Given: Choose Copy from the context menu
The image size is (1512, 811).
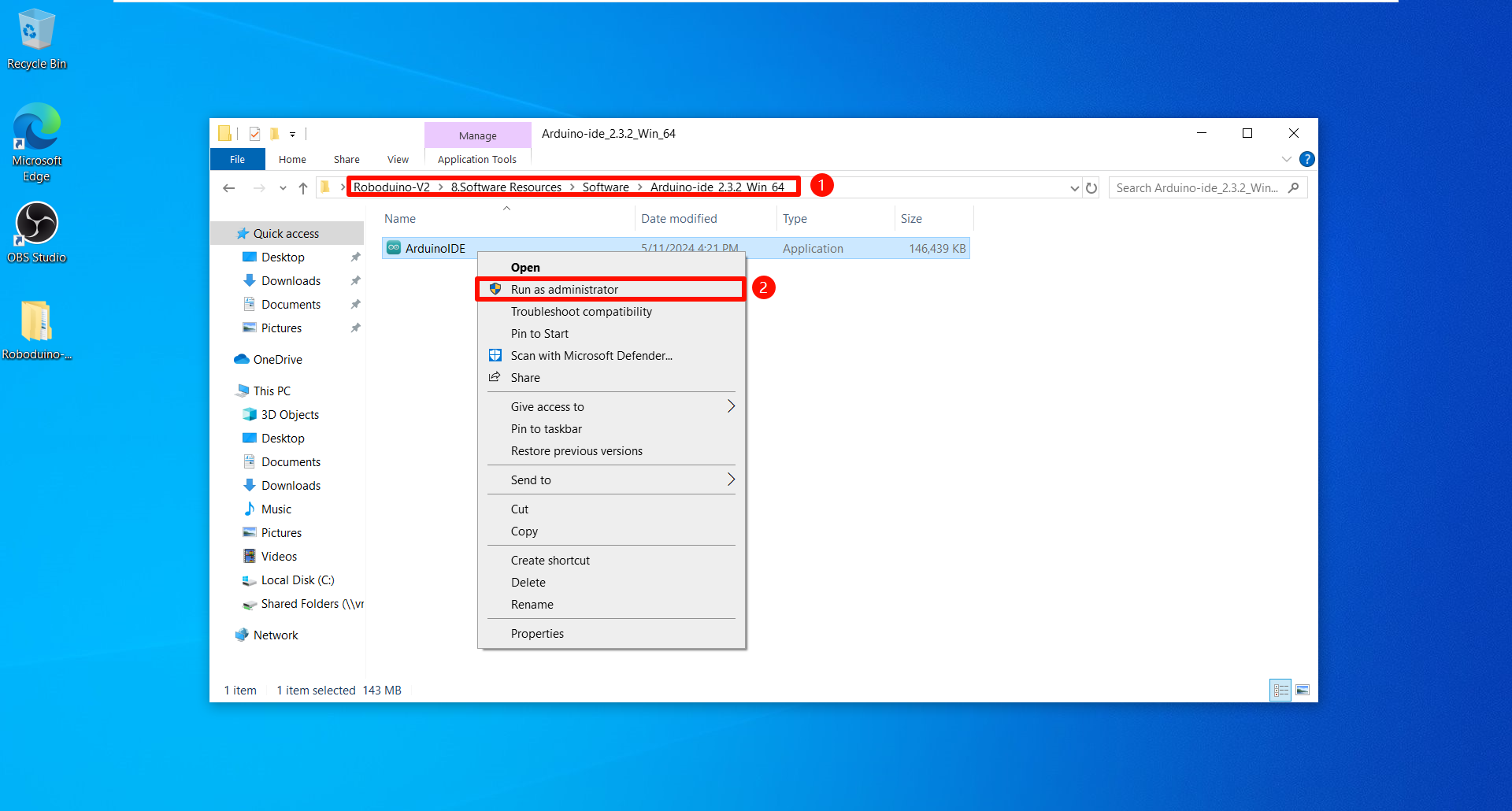Looking at the screenshot, I should point(611,531).
